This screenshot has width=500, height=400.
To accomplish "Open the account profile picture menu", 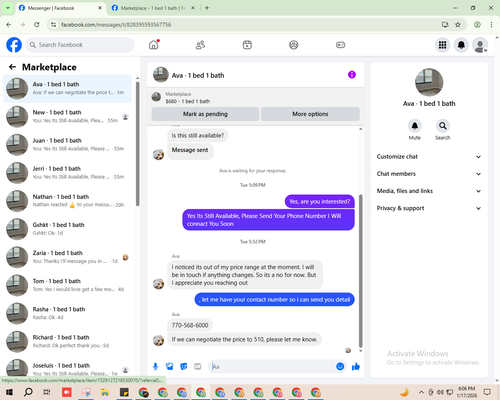I will point(480,45).
